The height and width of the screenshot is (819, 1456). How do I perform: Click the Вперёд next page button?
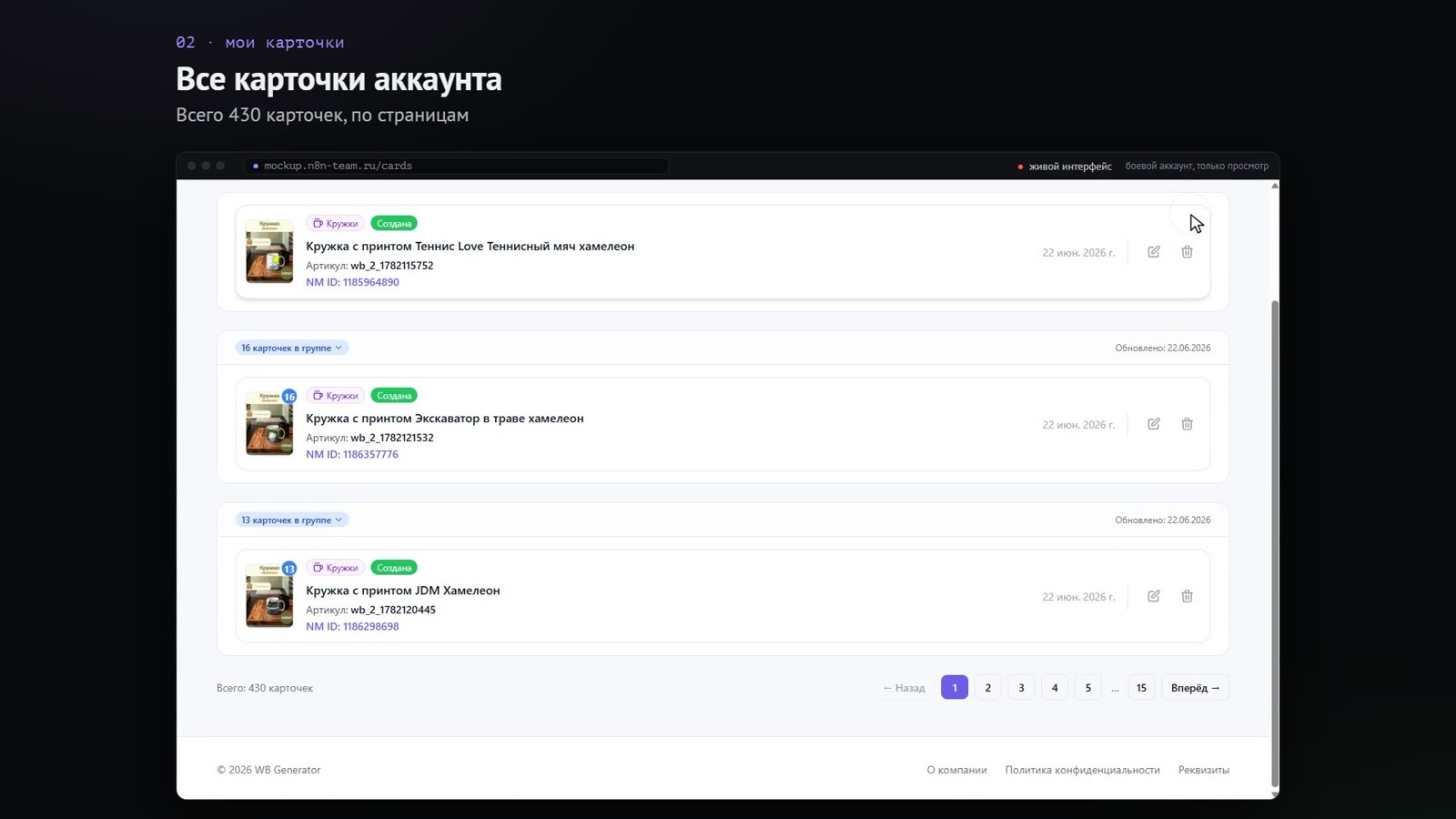point(1195,687)
